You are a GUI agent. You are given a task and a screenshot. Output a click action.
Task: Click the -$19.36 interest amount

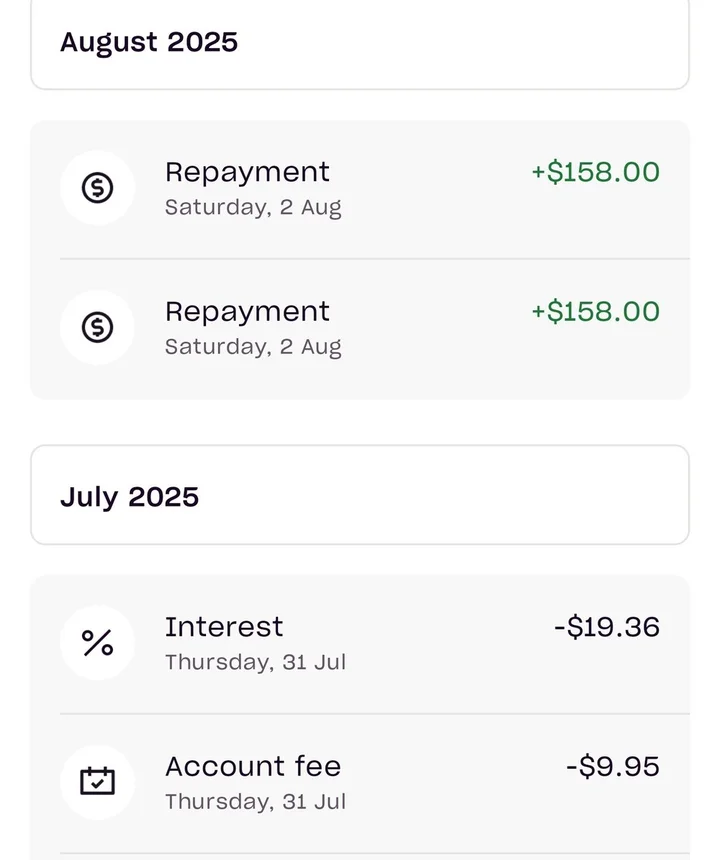(x=607, y=627)
